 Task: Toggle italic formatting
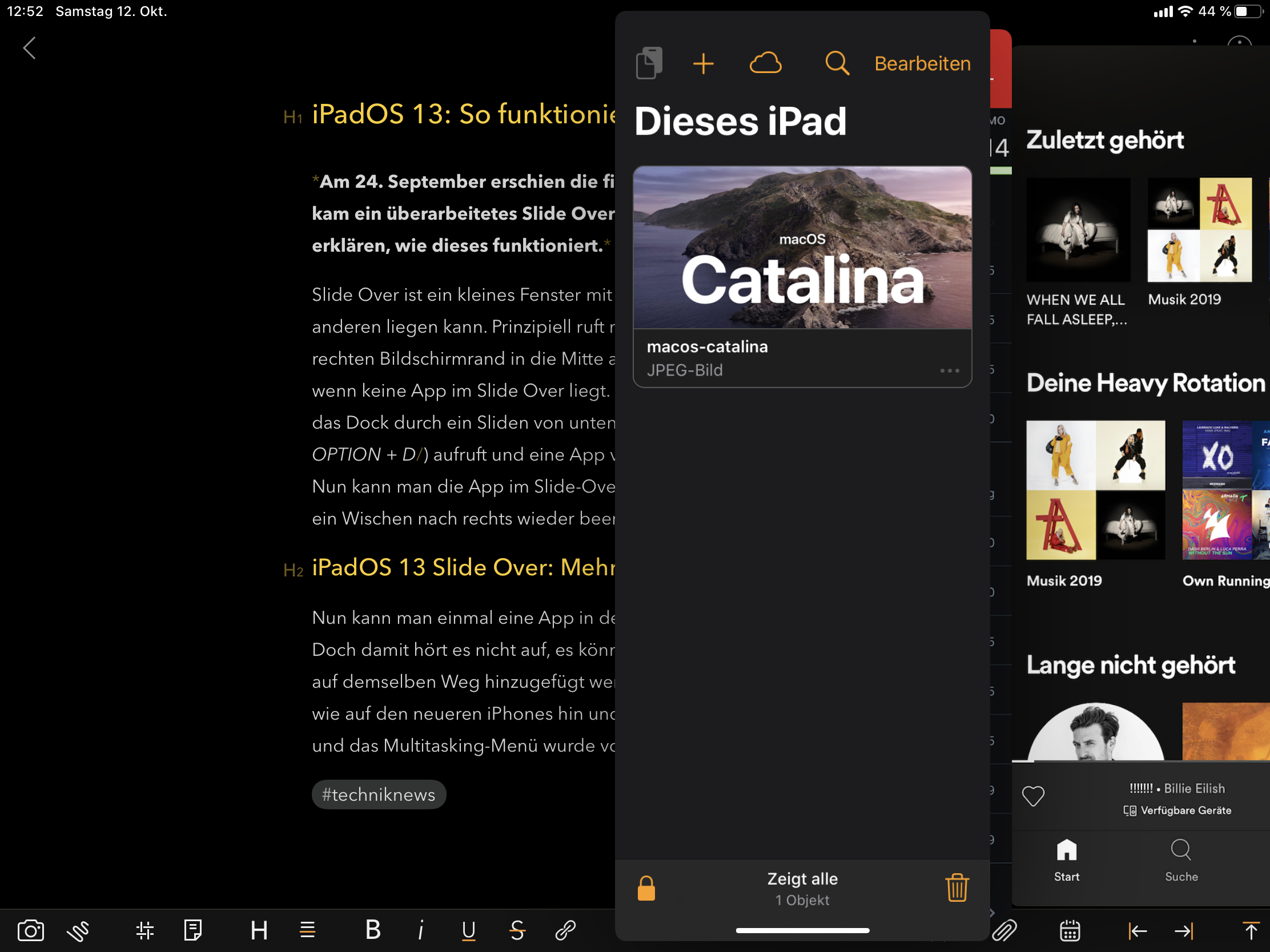(x=421, y=930)
